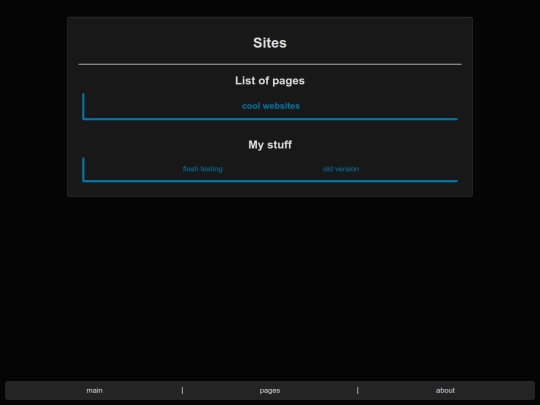This screenshot has width=540, height=405.
Task: Click the My stuff heading
Action: click(270, 145)
